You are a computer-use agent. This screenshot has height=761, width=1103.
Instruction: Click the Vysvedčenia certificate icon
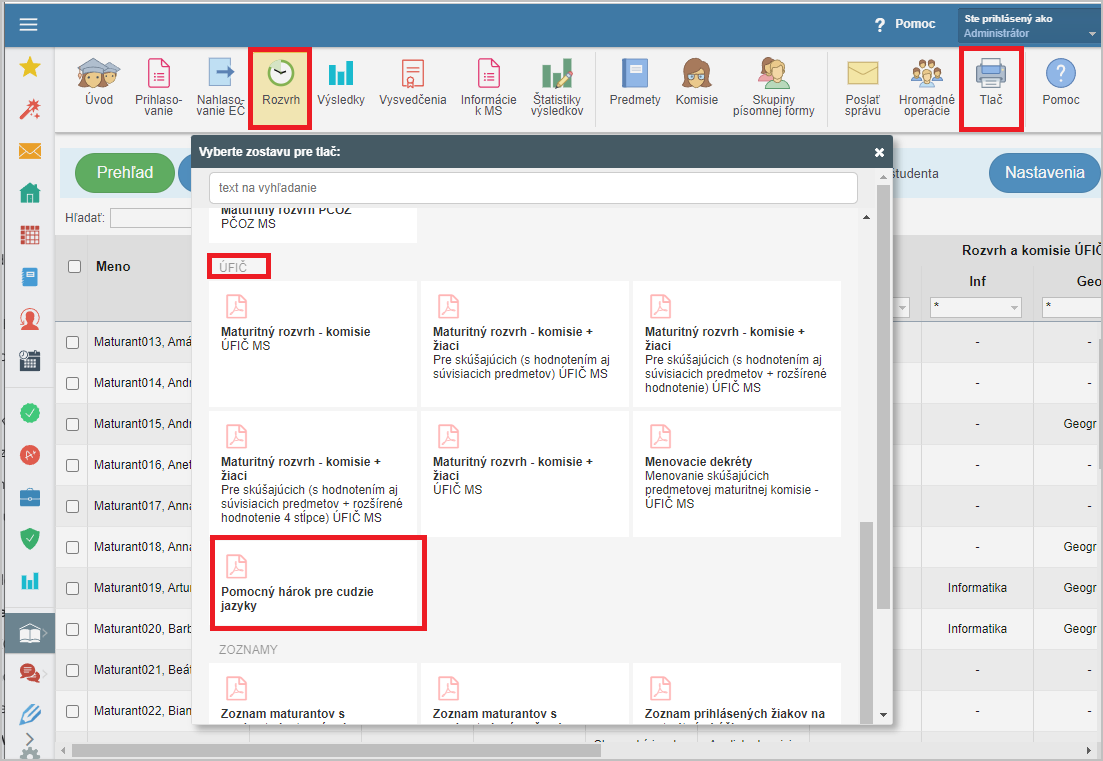(412, 76)
